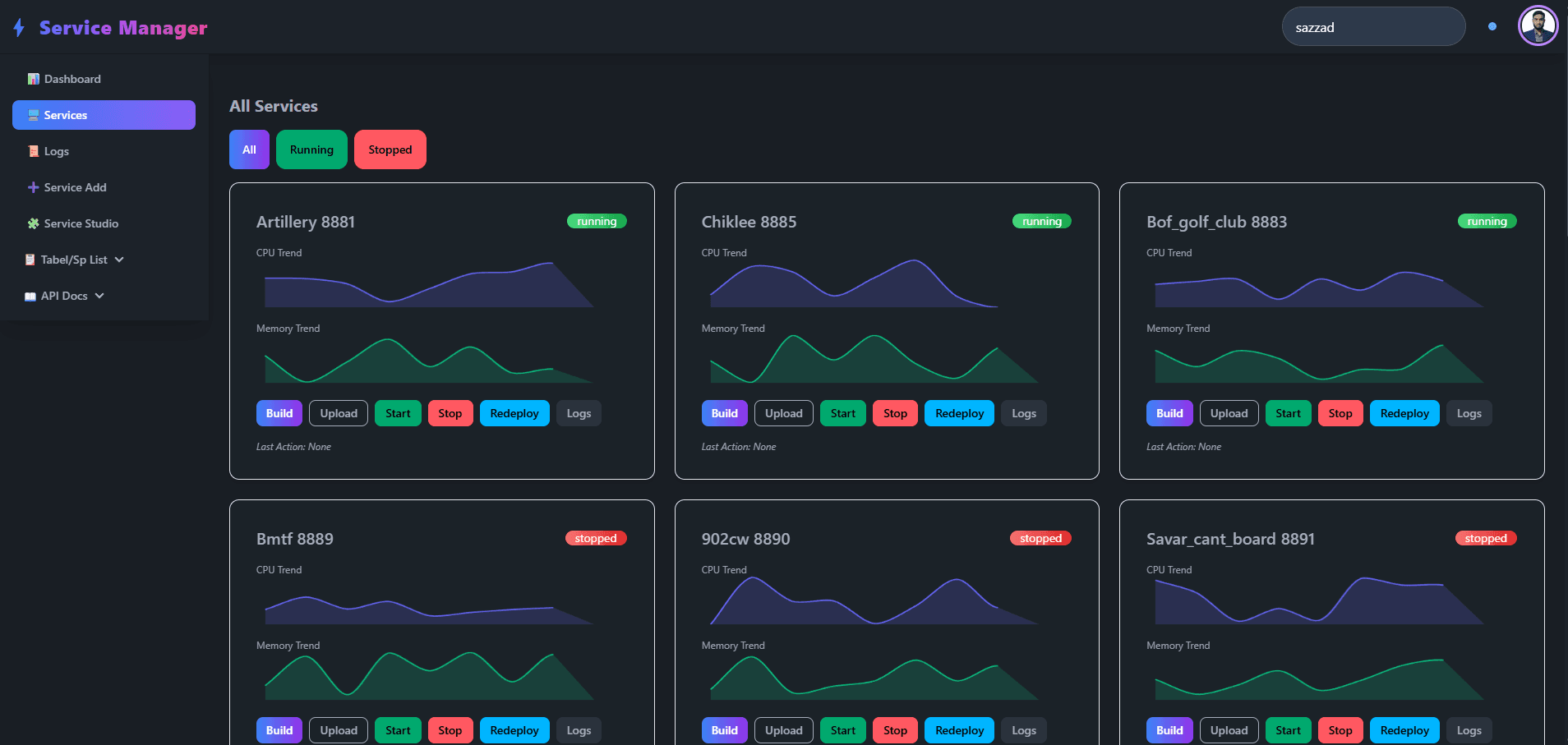Click the 902cw 8890 card title
The height and width of the screenshot is (745, 1568).
(745, 539)
